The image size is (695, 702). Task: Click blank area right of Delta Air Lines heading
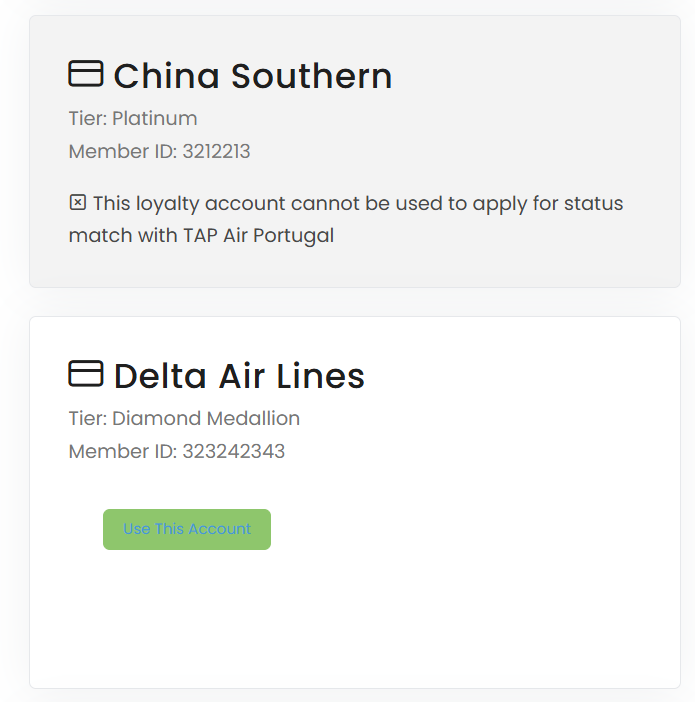pos(520,376)
